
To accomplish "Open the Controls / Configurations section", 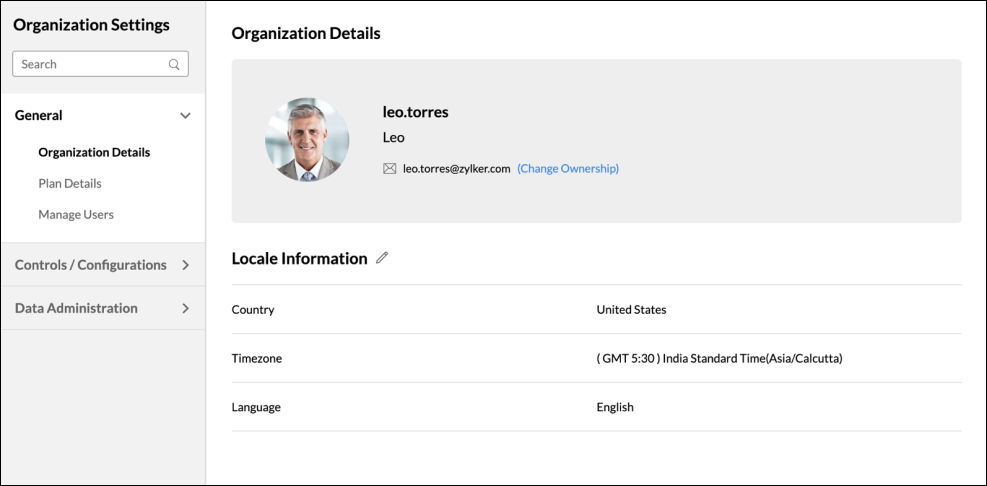I will tap(91, 265).
